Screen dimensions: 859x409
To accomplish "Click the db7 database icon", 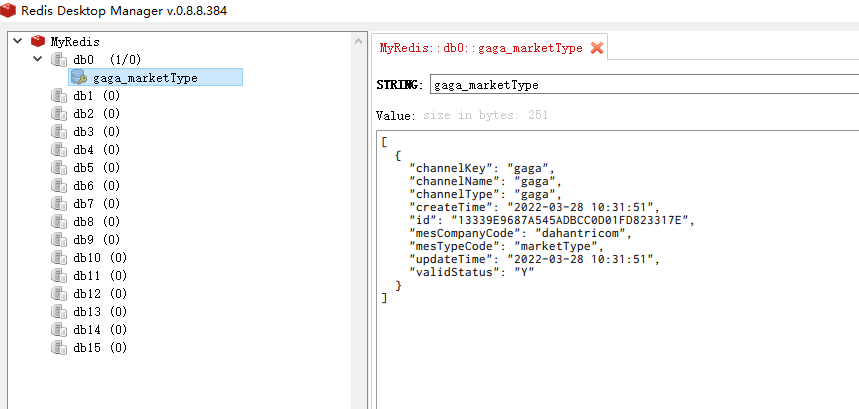I will [59, 204].
